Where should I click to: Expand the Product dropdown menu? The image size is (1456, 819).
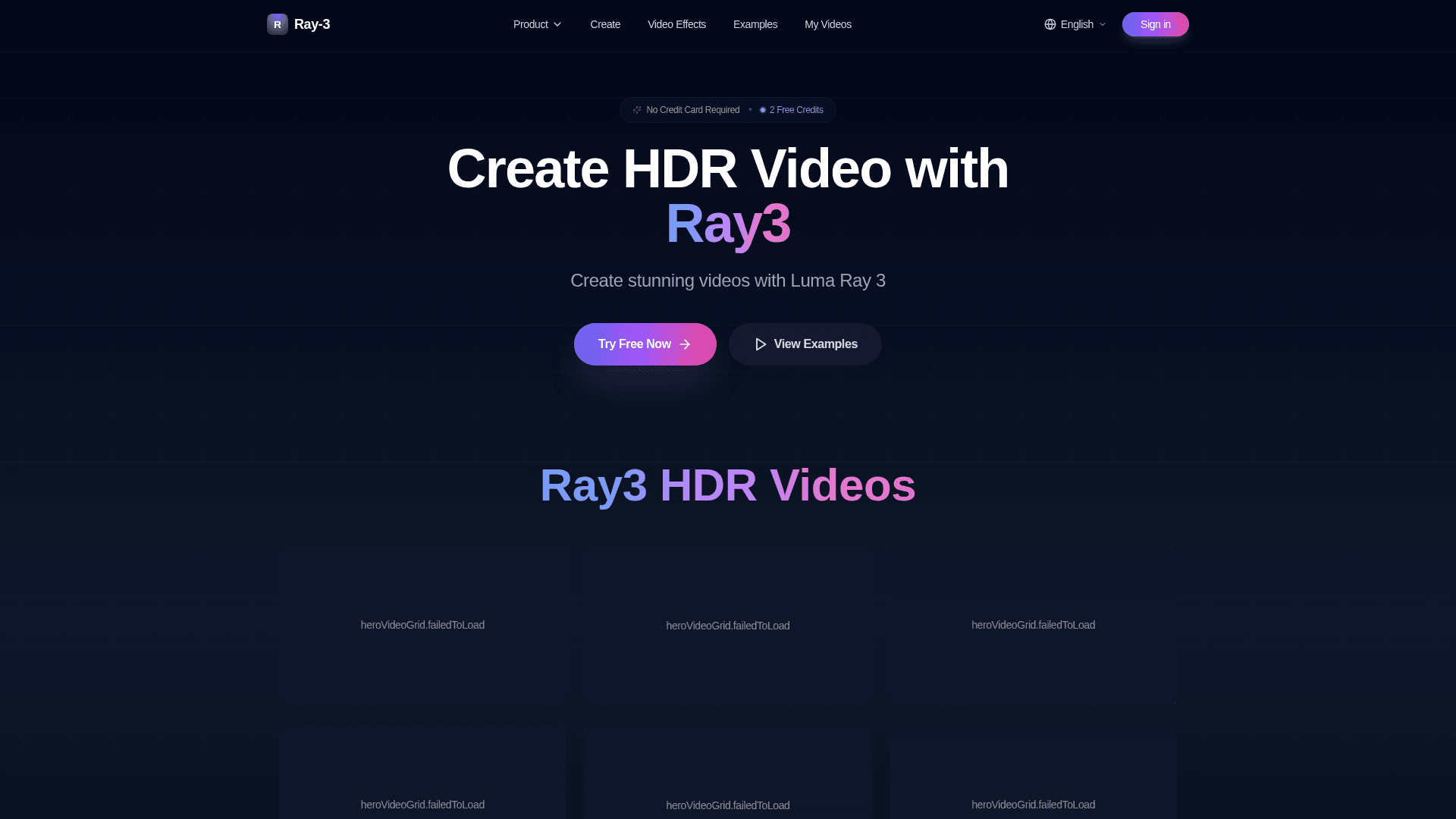point(531,24)
